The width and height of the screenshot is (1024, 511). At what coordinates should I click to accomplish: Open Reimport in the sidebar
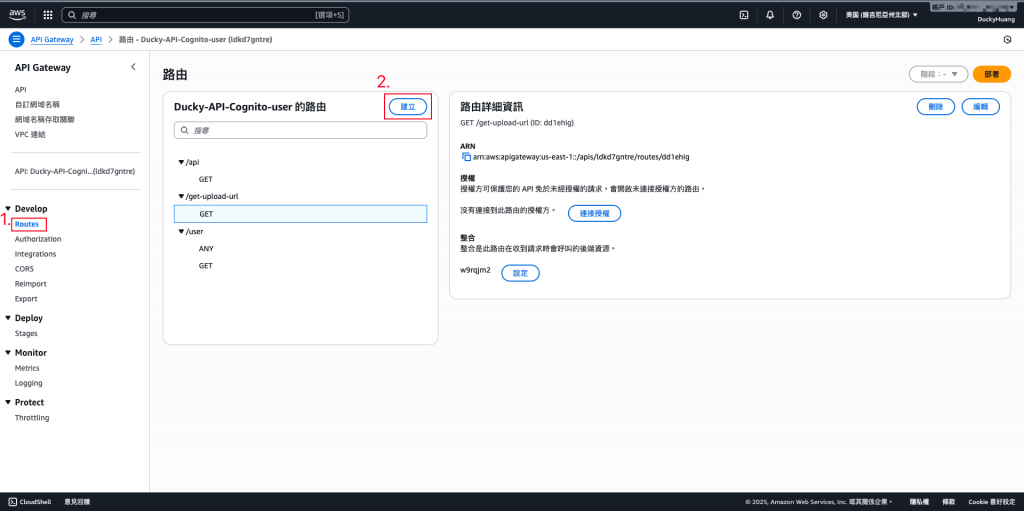click(31, 284)
